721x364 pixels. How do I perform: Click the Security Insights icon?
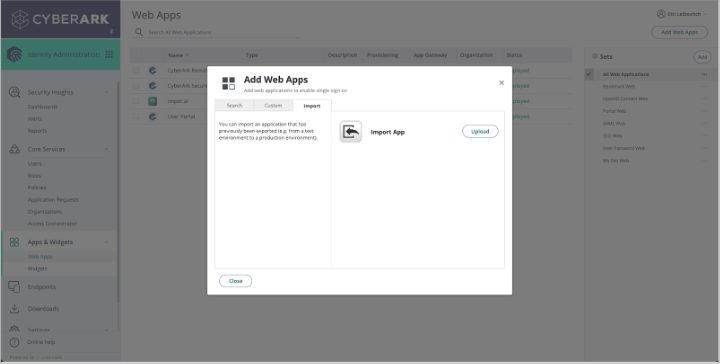(x=15, y=92)
